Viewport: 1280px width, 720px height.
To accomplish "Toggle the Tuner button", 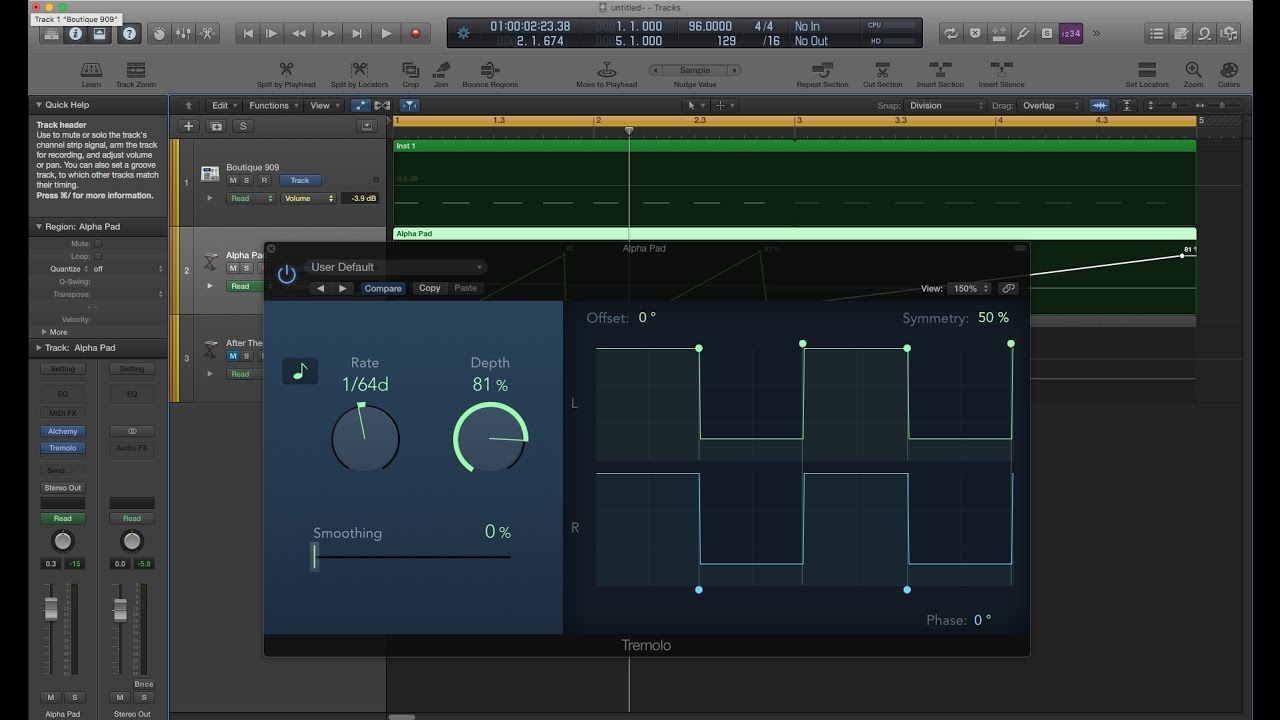I will pyautogui.click(x=1023, y=33).
